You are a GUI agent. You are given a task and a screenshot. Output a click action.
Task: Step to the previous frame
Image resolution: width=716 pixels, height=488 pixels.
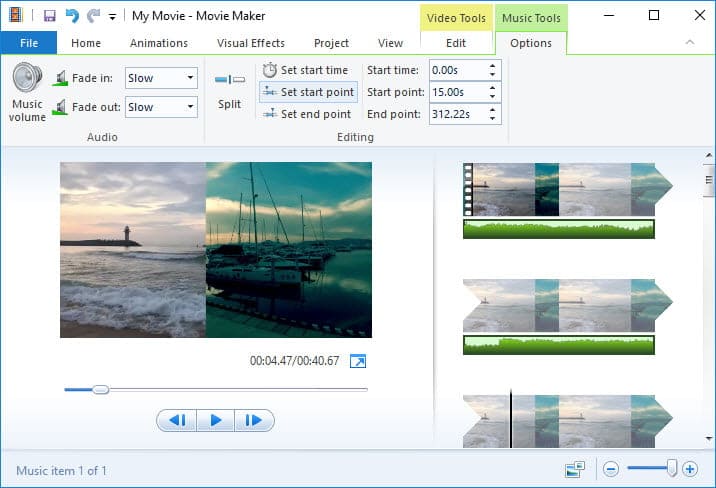[177, 420]
